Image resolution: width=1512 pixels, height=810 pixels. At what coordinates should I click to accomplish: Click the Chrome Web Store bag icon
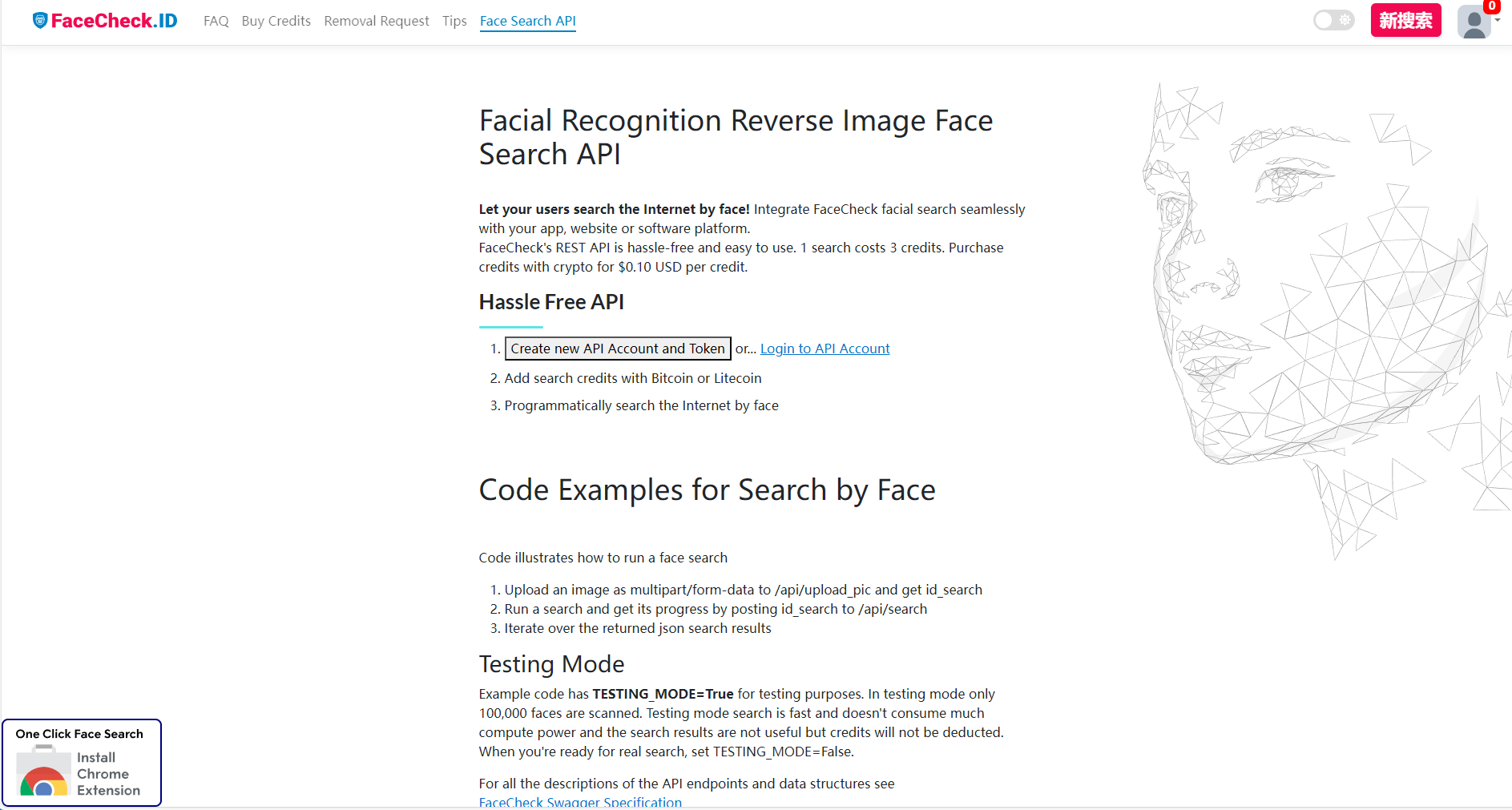pyautogui.click(x=43, y=771)
